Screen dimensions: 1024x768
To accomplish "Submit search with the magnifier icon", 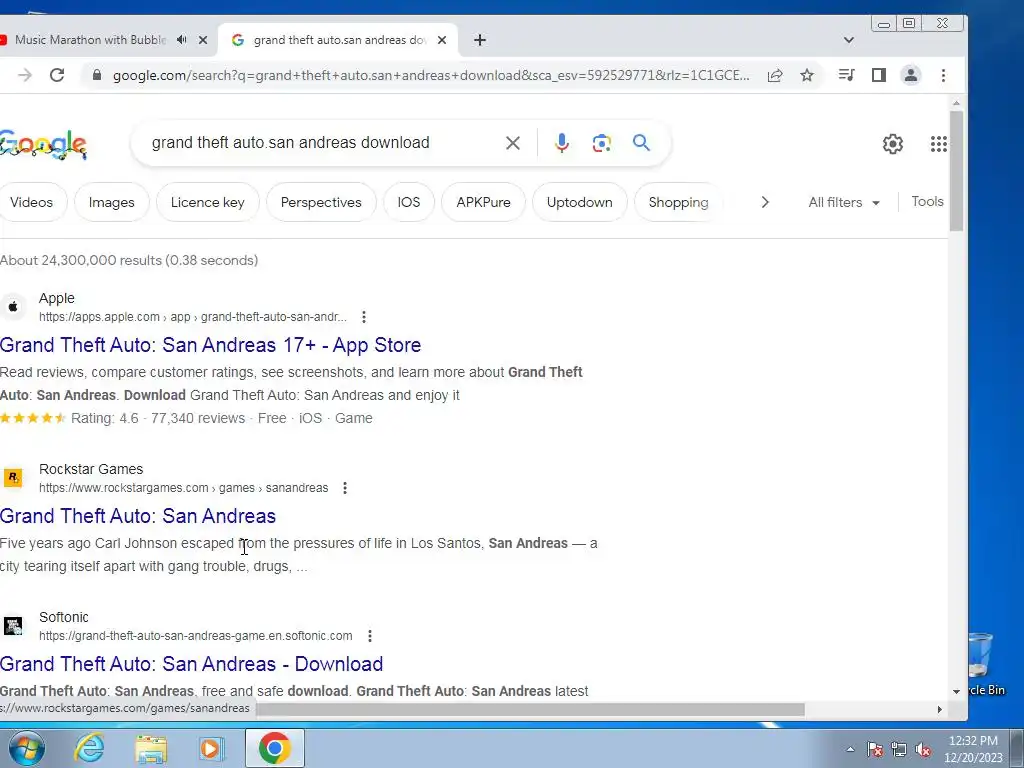I will coord(641,143).
